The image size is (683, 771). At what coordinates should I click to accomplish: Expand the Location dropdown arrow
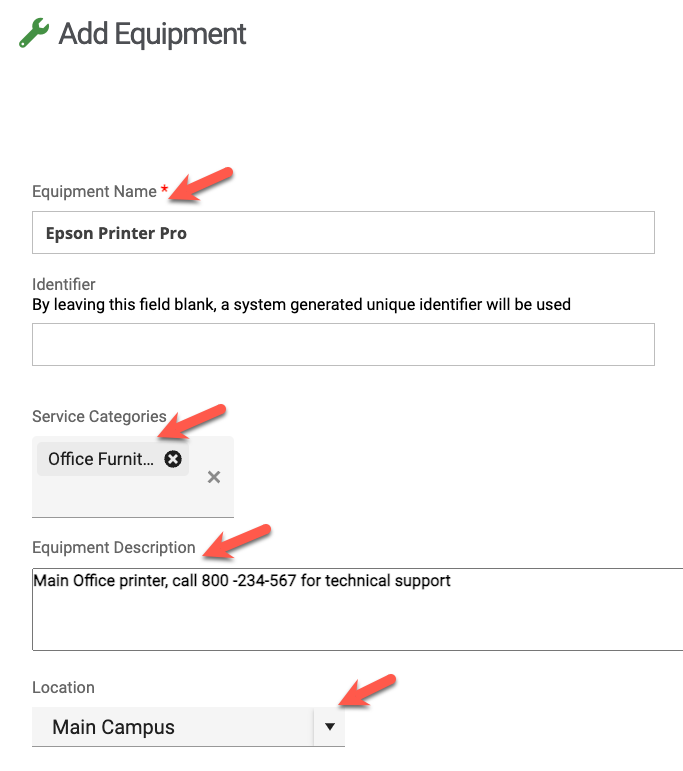click(x=329, y=727)
